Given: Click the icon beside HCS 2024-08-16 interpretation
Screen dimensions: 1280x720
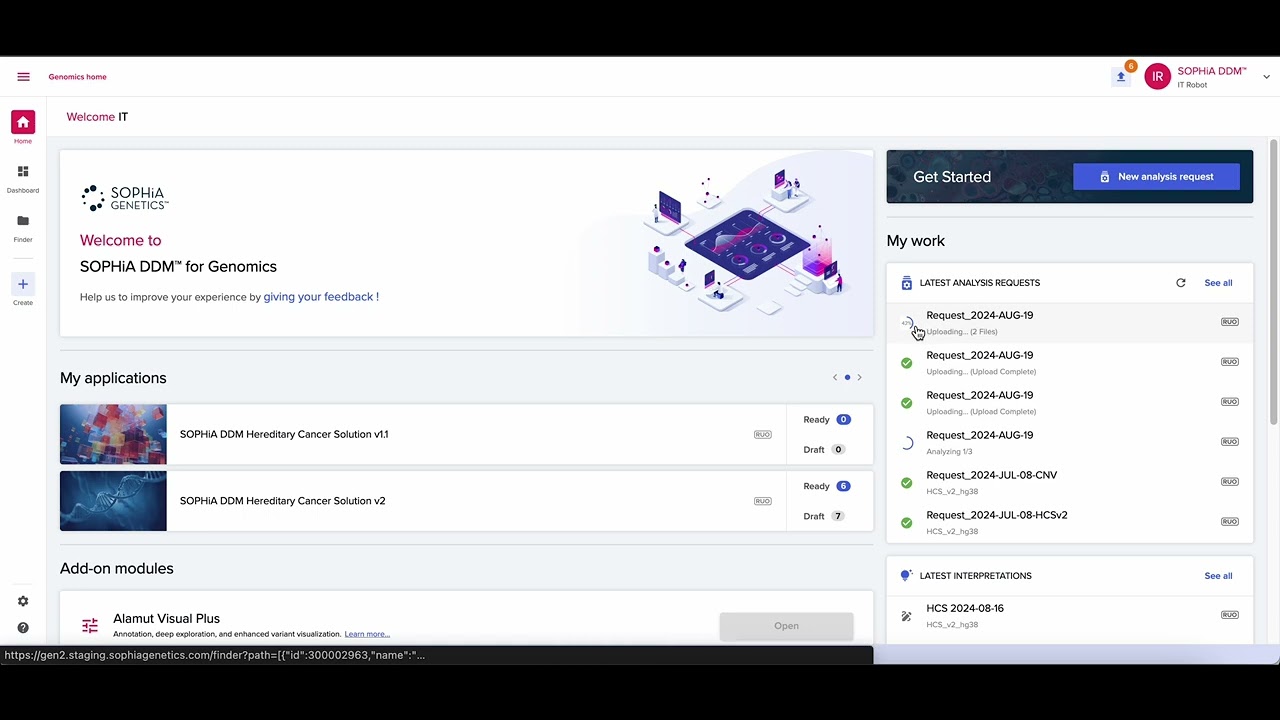Looking at the screenshot, I should (x=906, y=616).
